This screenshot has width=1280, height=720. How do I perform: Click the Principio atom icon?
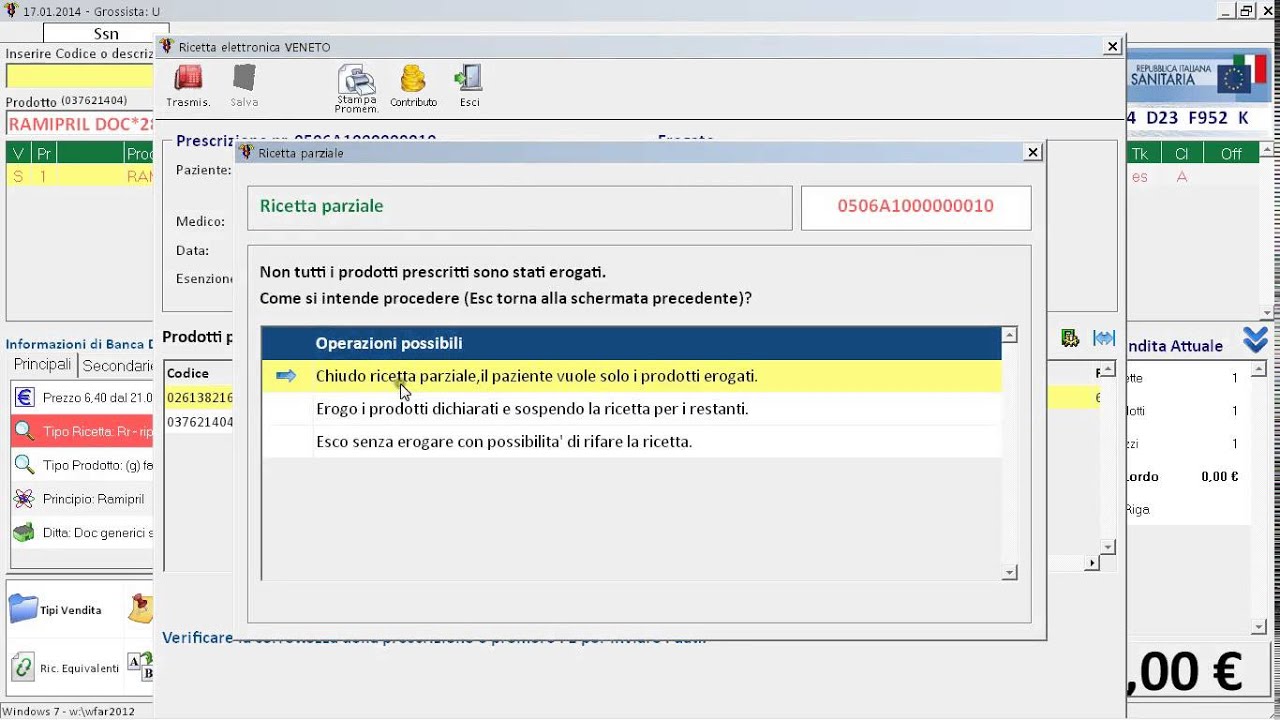[x=25, y=498]
